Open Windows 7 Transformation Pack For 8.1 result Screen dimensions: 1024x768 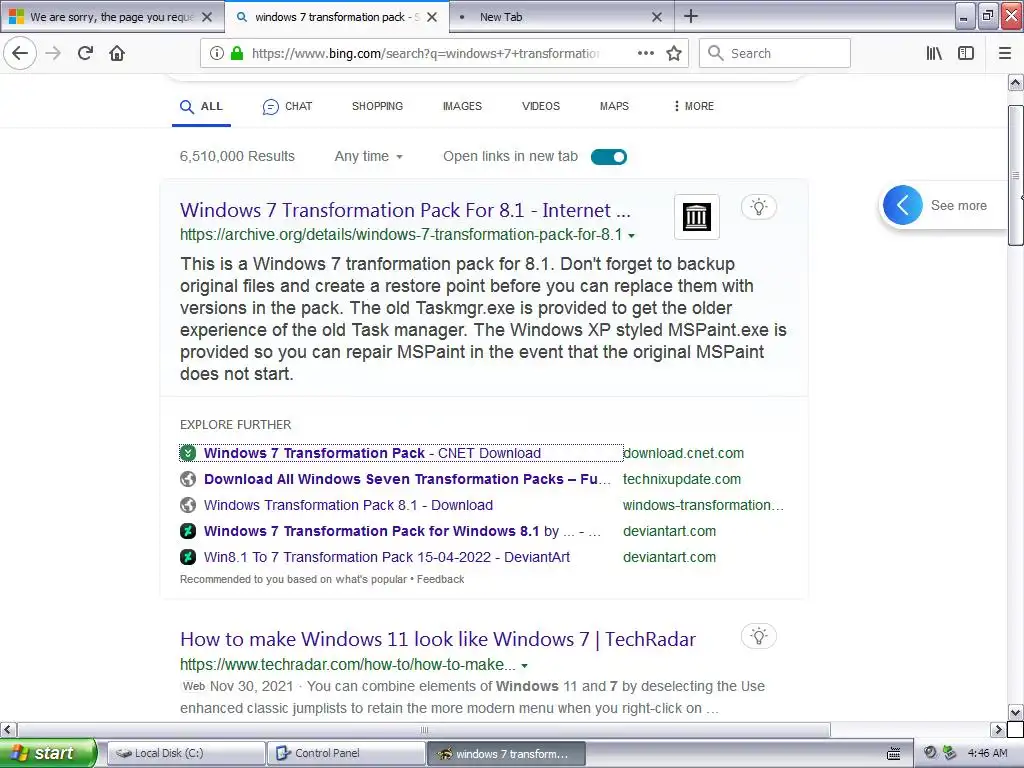point(405,210)
